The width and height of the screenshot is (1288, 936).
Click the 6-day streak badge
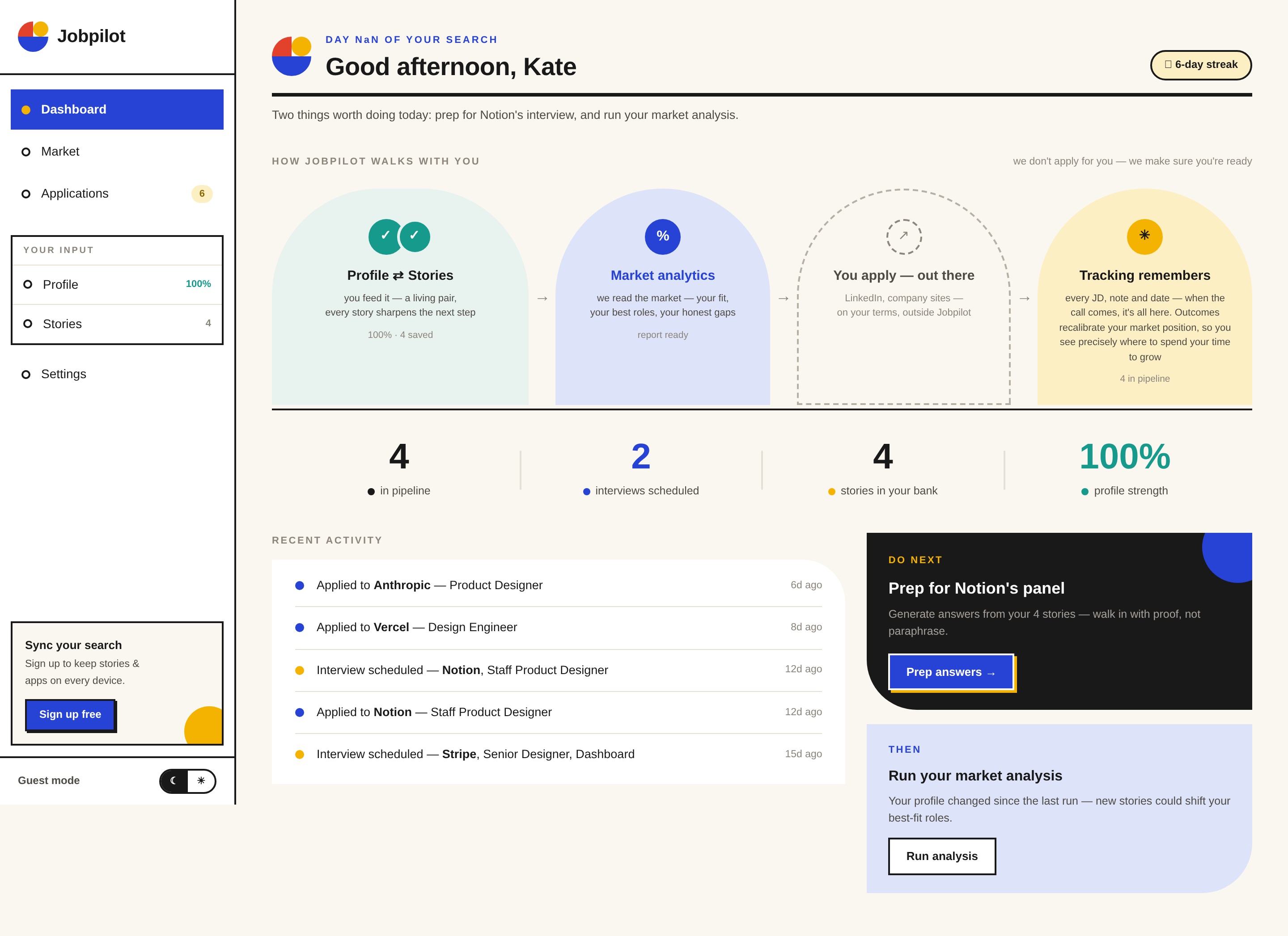(1200, 65)
